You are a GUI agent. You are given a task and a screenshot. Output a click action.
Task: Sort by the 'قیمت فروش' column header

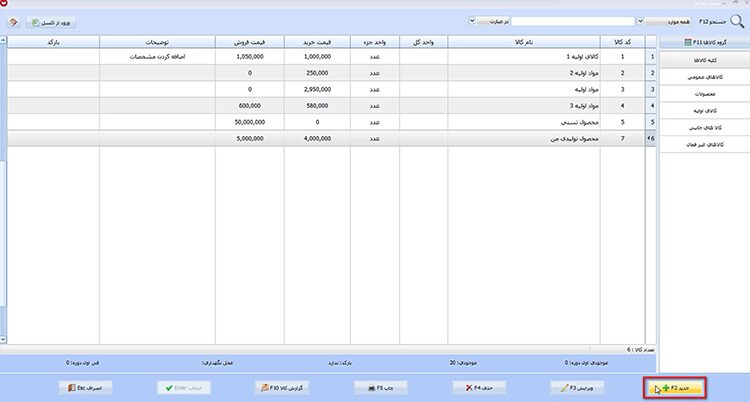tap(250, 42)
